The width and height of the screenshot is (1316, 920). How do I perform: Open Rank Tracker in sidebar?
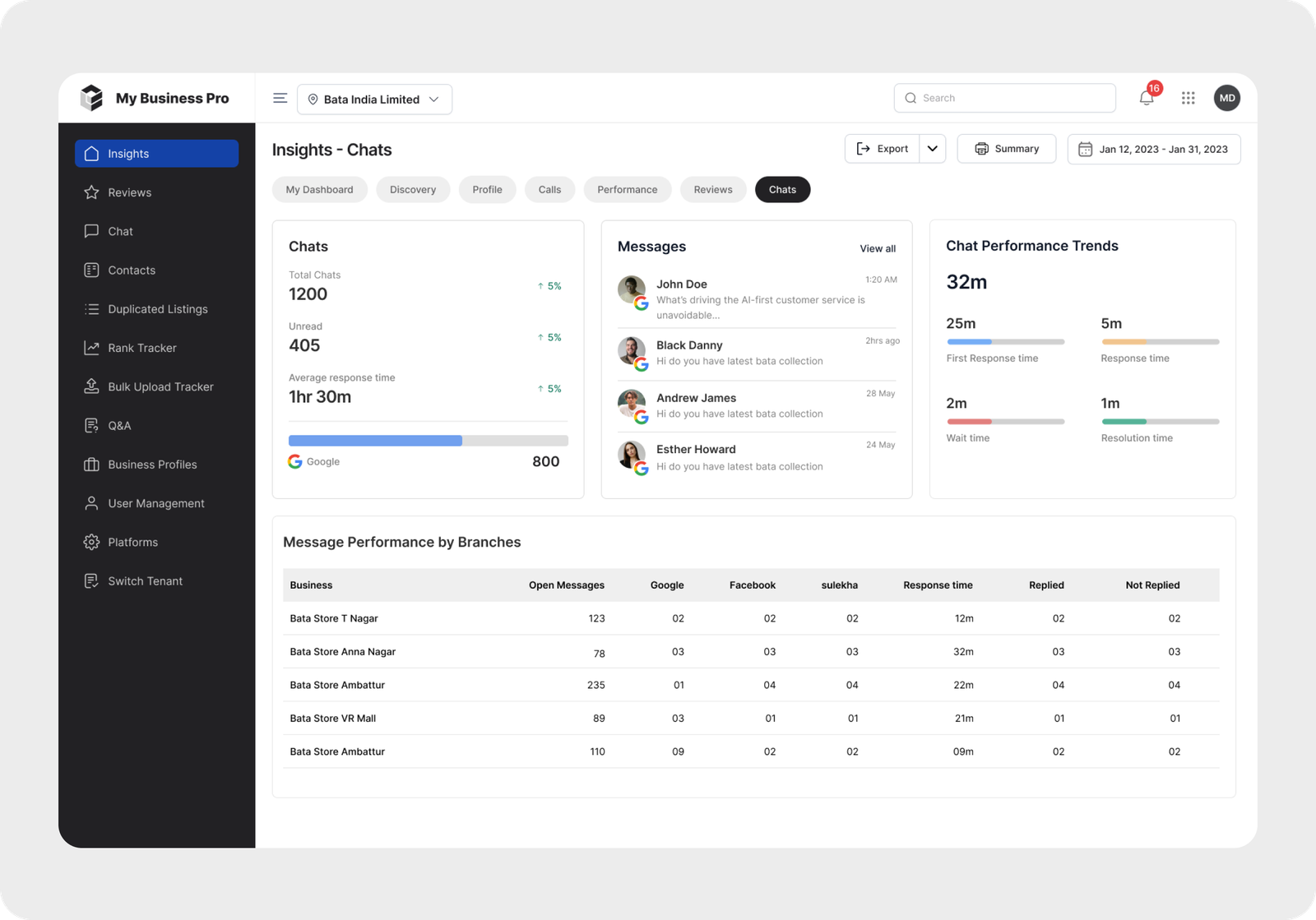point(141,348)
